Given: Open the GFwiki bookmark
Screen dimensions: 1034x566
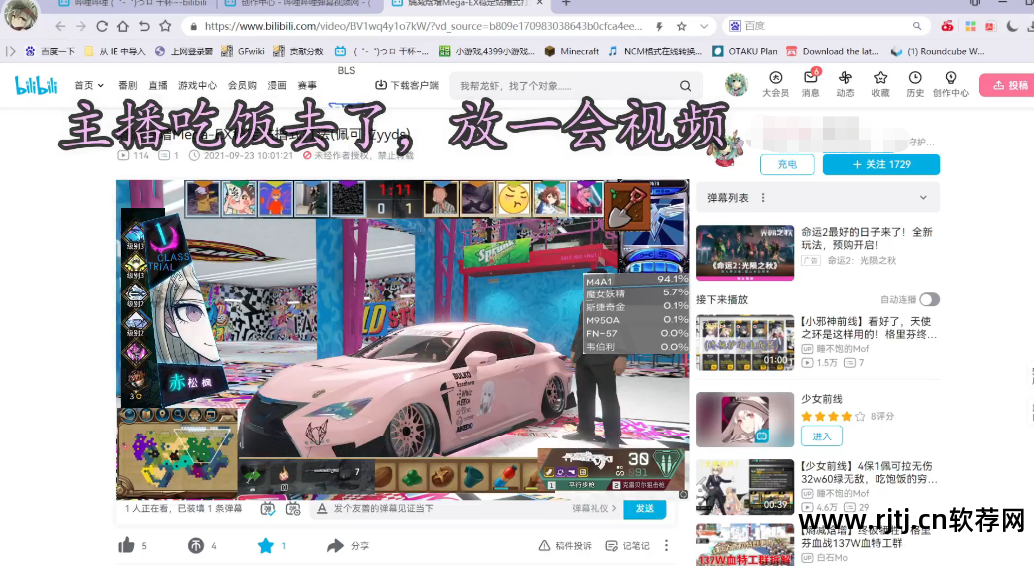Looking at the screenshot, I should [243, 51].
